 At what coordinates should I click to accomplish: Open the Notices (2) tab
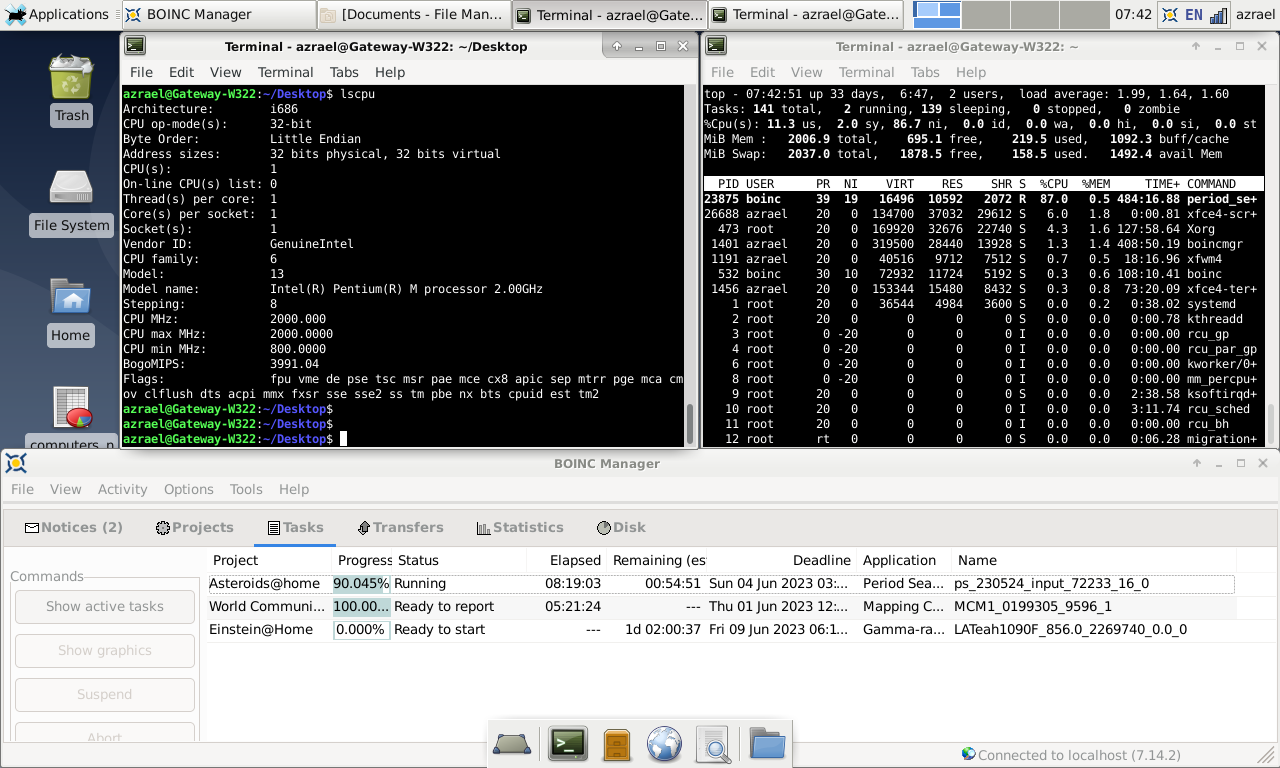point(74,527)
